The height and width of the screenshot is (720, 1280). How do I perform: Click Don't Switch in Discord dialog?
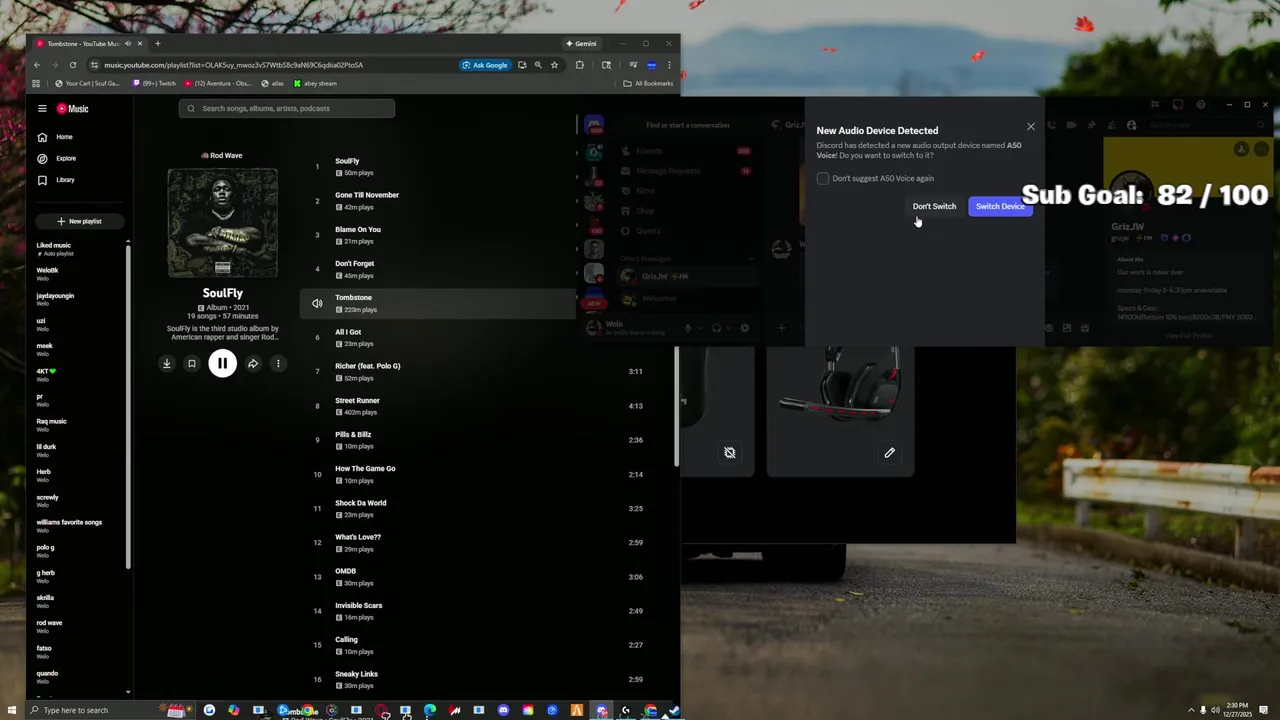[x=934, y=206]
